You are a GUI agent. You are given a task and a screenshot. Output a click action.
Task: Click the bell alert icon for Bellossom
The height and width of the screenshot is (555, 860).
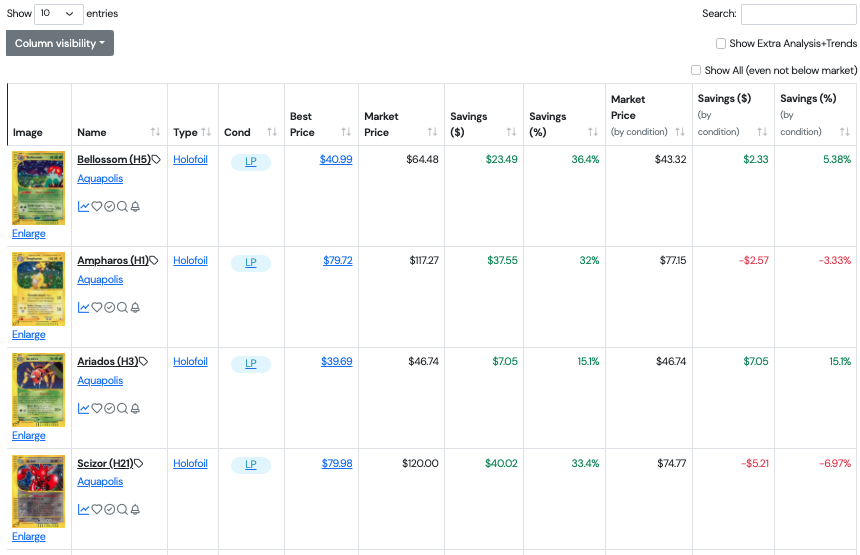tap(135, 207)
